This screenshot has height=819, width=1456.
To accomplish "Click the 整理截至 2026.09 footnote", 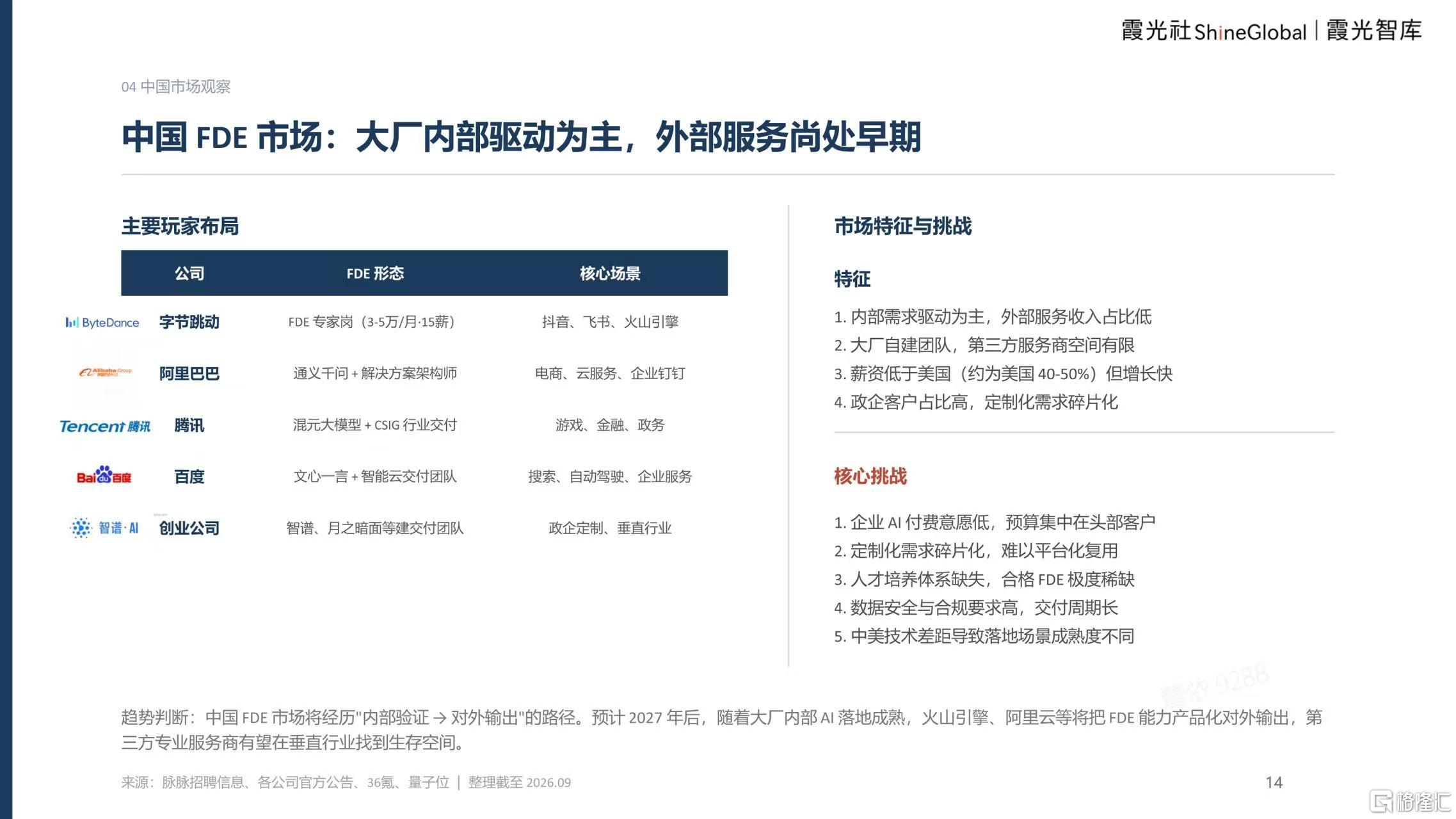I will pos(520,783).
